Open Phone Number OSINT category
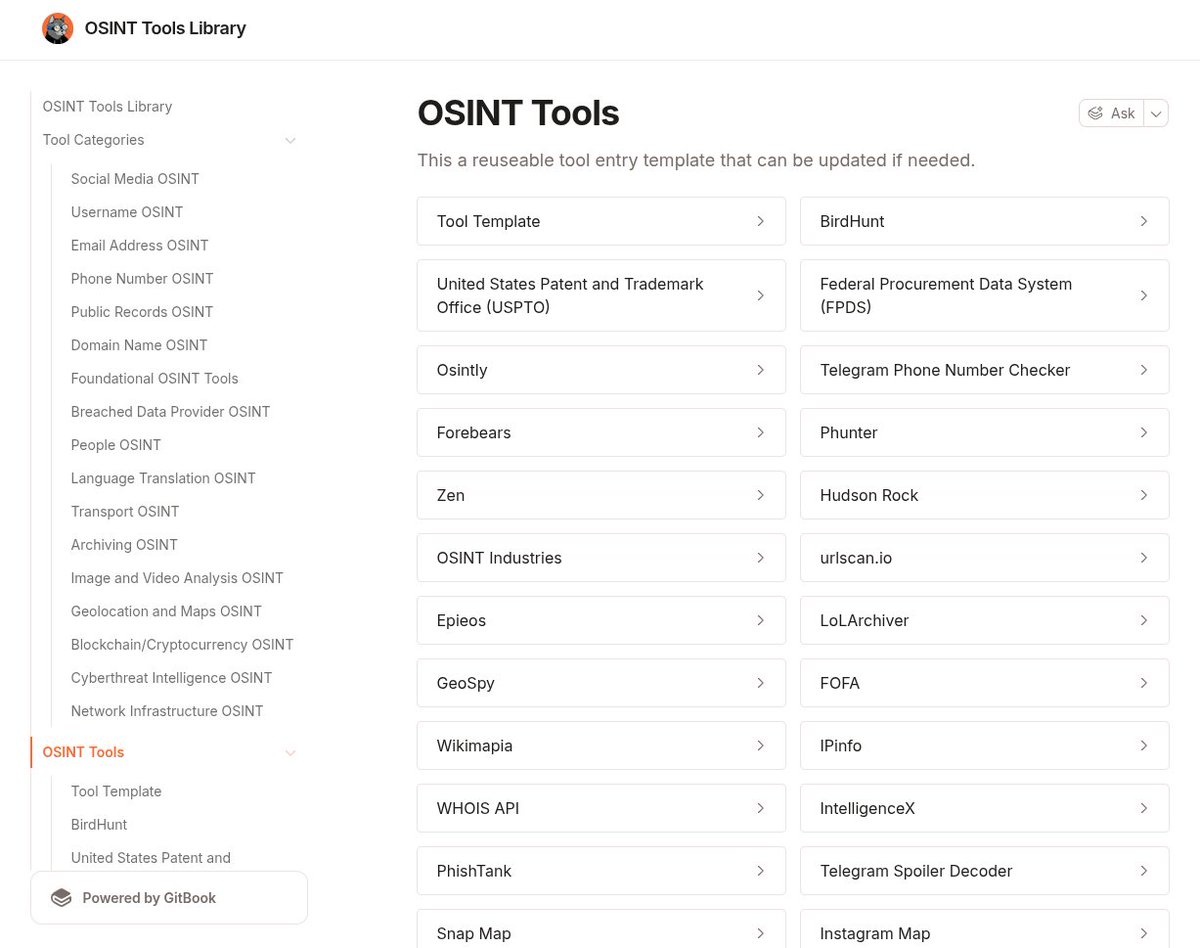The image size is (1200, 948). coord(142,278)
